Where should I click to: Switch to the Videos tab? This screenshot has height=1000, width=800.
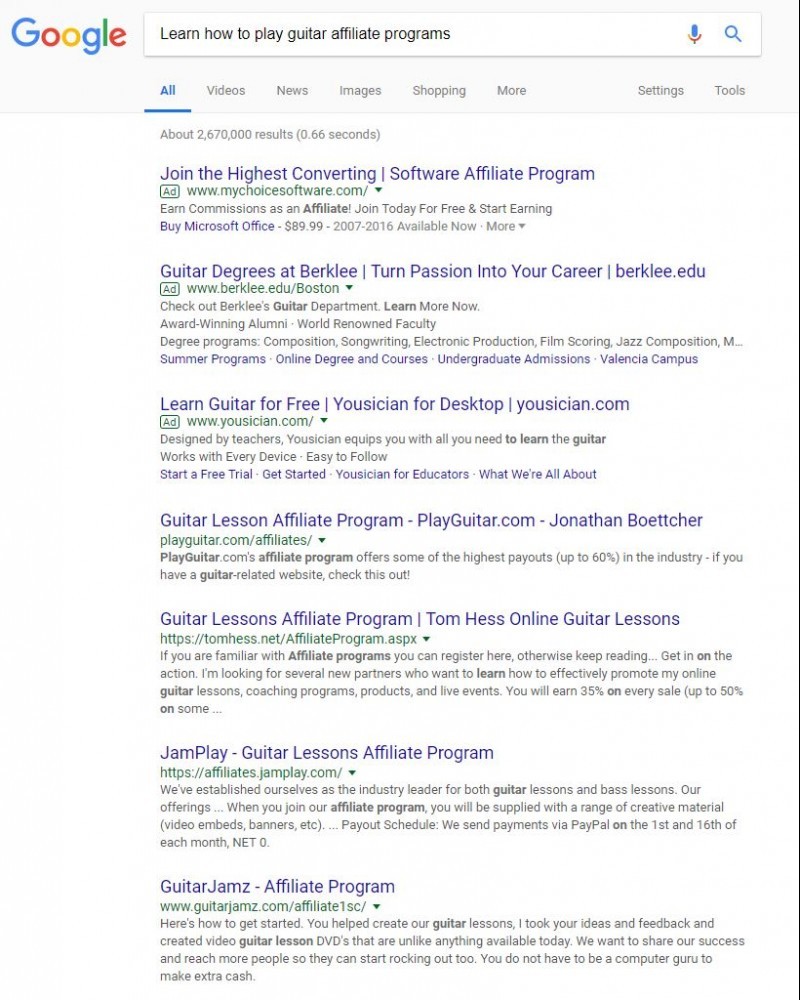click(x=226, y=91)
